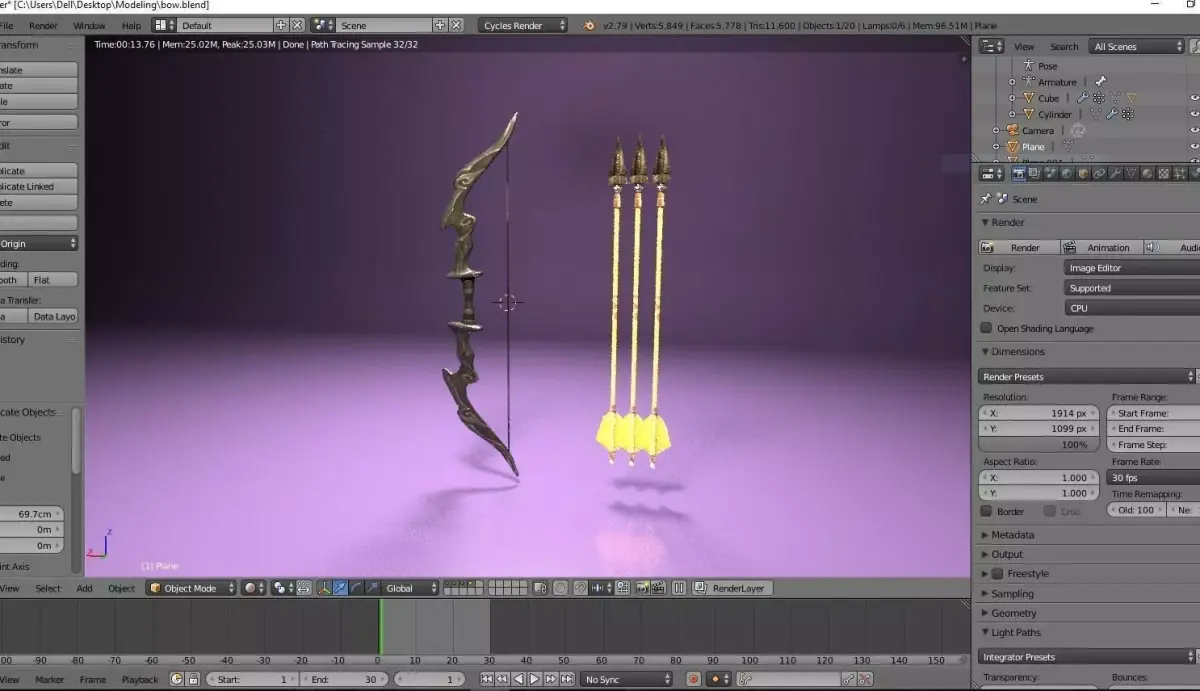Toggle visibility eye of Cube
Screen dimensions: 1200x691
(1194, 97)
